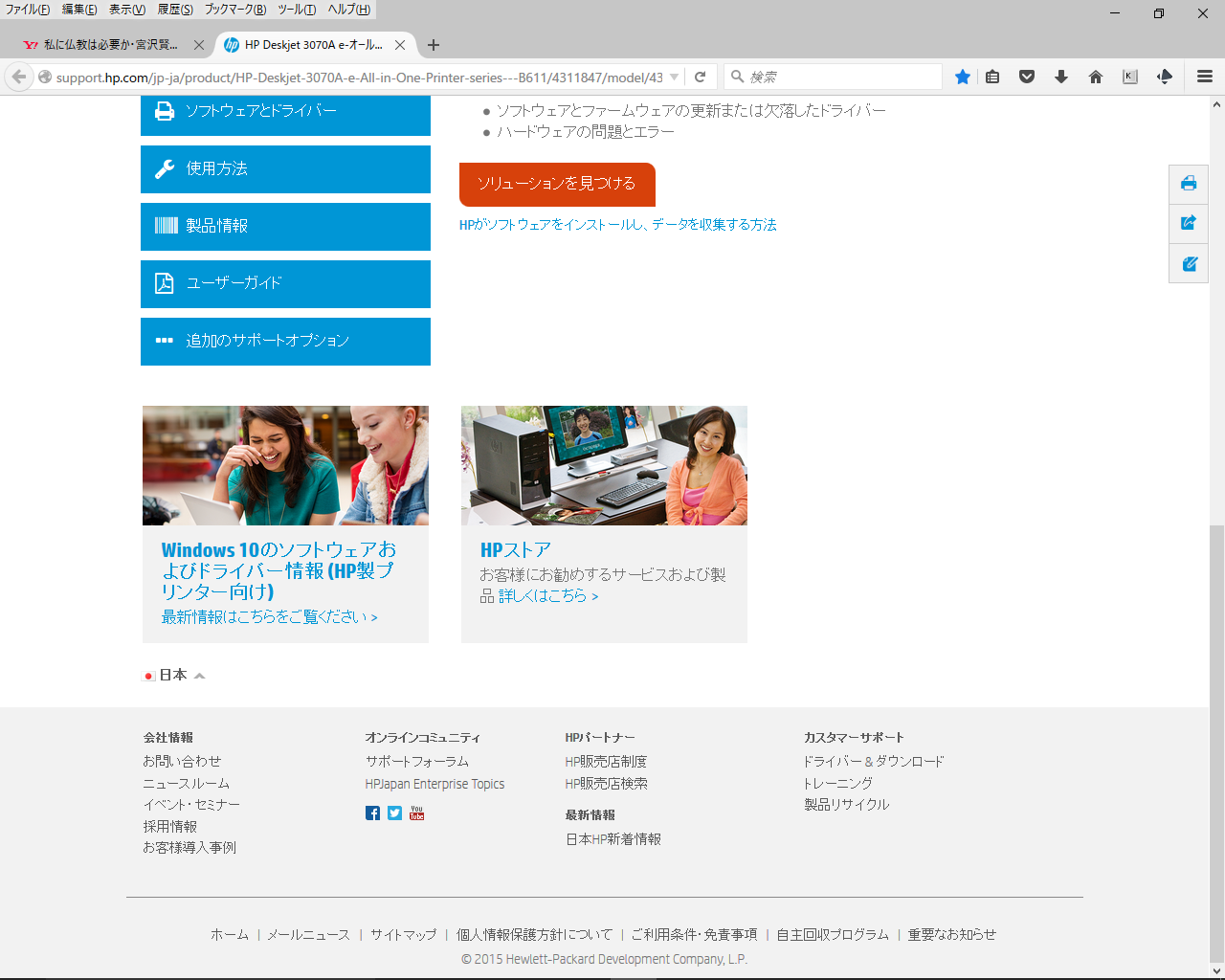Click the two laughing girls thumbnail
Viewport: 1225px width, 980px height.
pos(285,465)
